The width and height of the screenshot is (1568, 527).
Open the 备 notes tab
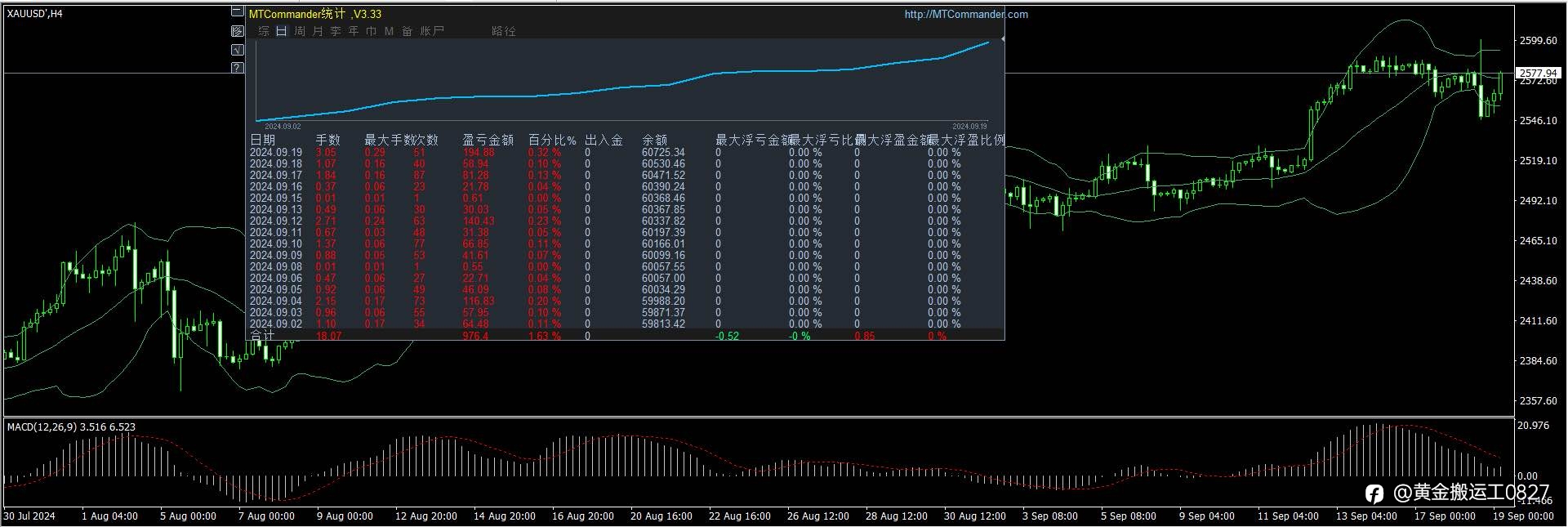[x=407, y=31]
